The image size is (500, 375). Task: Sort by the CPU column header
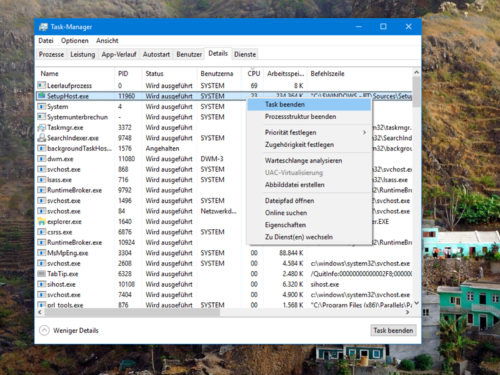tap(253, 73)
